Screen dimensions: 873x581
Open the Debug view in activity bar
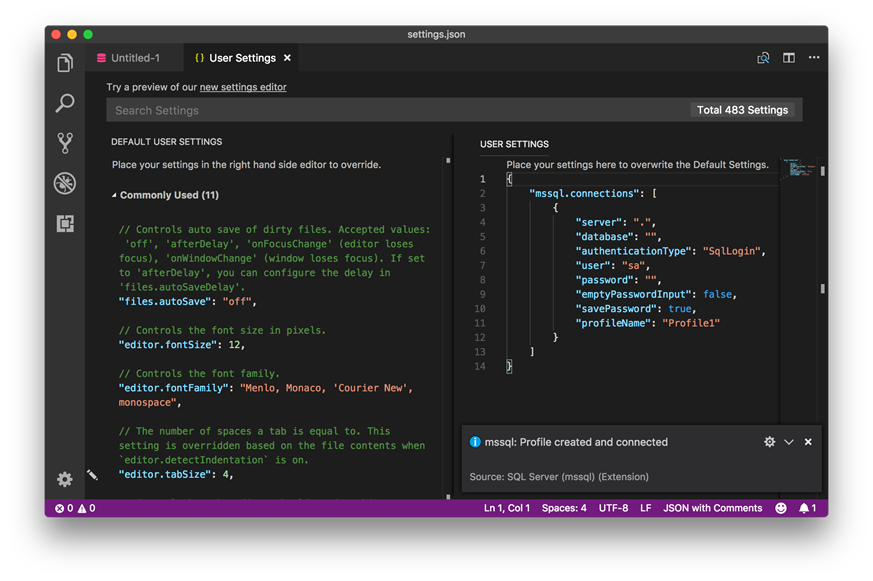coord(65,183)
